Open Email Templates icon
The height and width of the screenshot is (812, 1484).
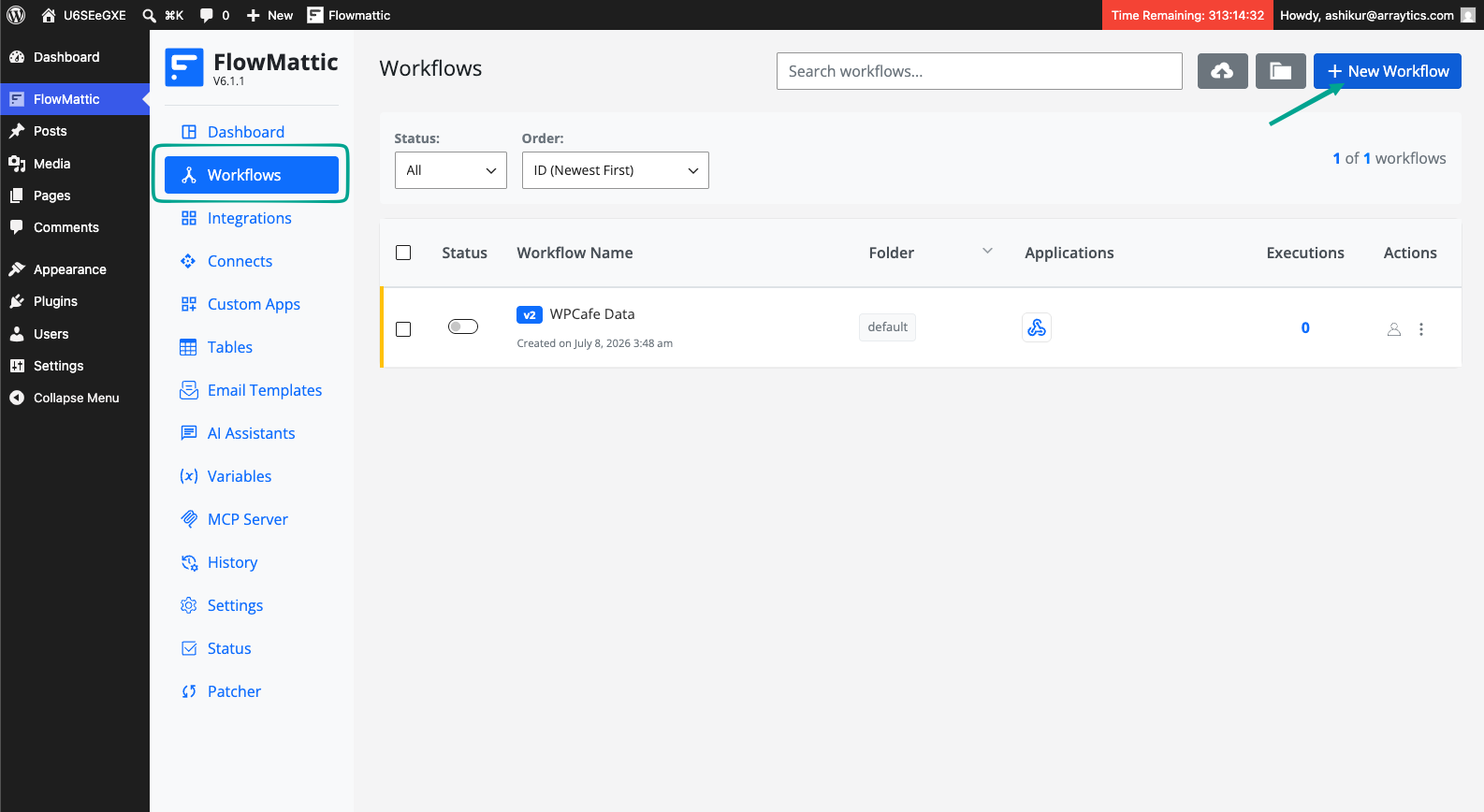pos(189,390)
